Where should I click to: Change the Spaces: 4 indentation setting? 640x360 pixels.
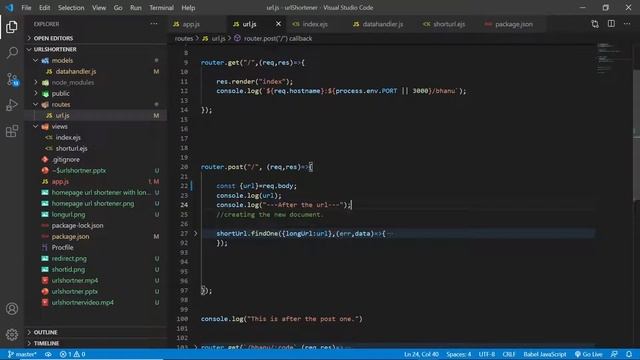click(x=458, y=354)
